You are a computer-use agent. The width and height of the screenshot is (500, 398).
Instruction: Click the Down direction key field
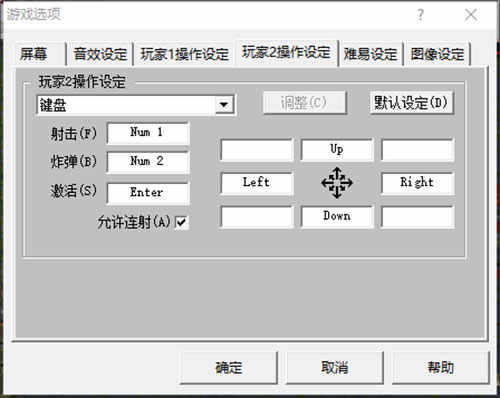pos(337,217)
